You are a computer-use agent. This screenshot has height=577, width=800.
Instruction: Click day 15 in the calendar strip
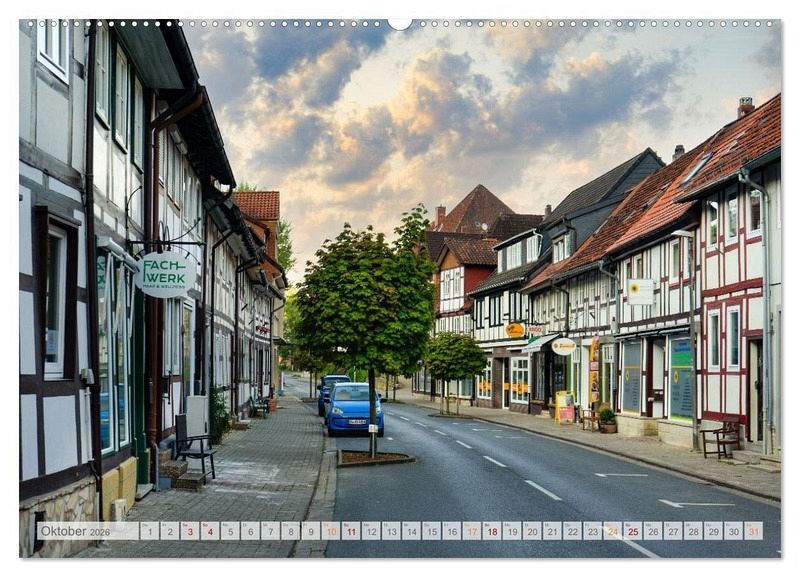pyautogui.click(x=431, y=531)
